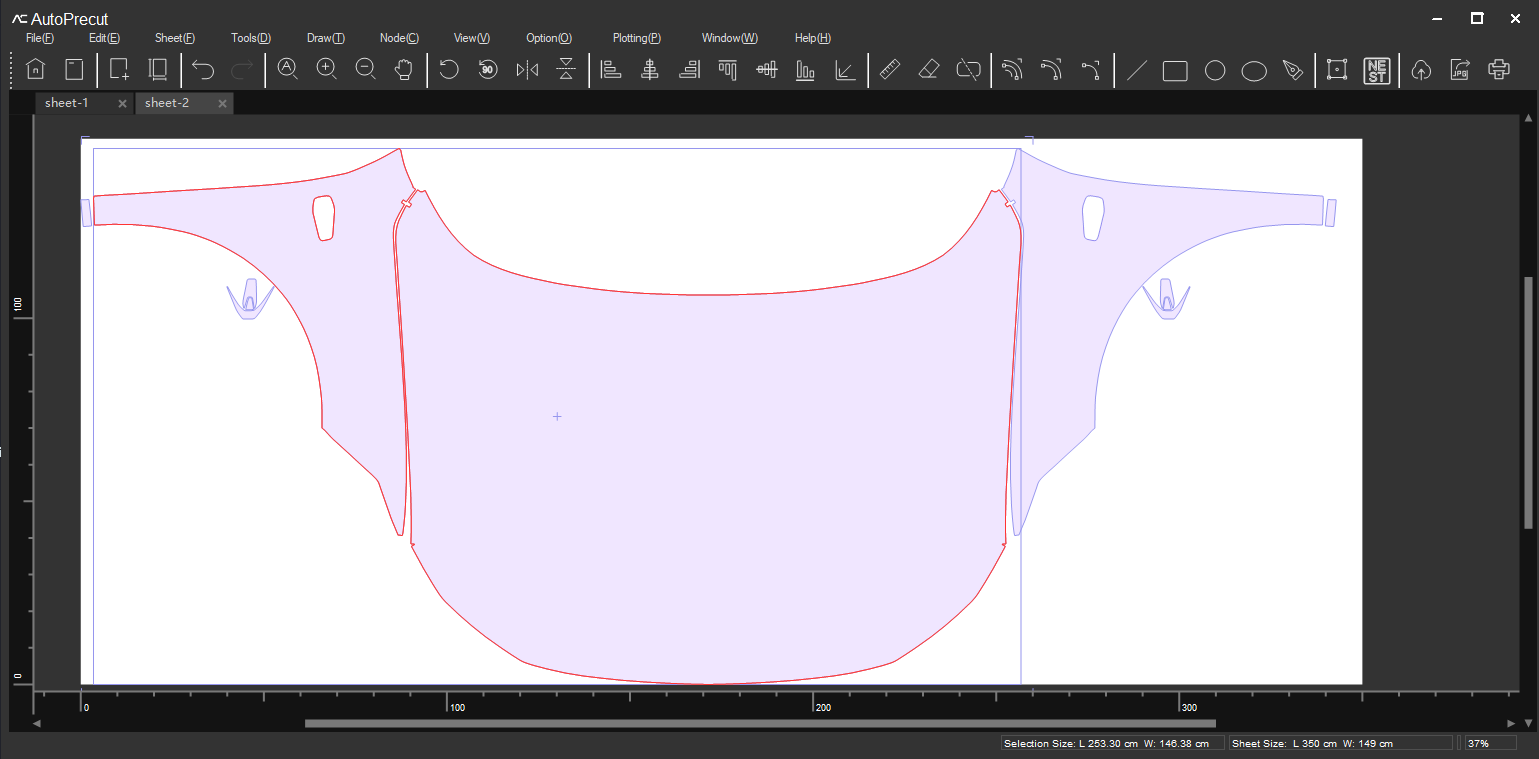
Task: Click the rotate 90 degrees icon
Action: 488,69
